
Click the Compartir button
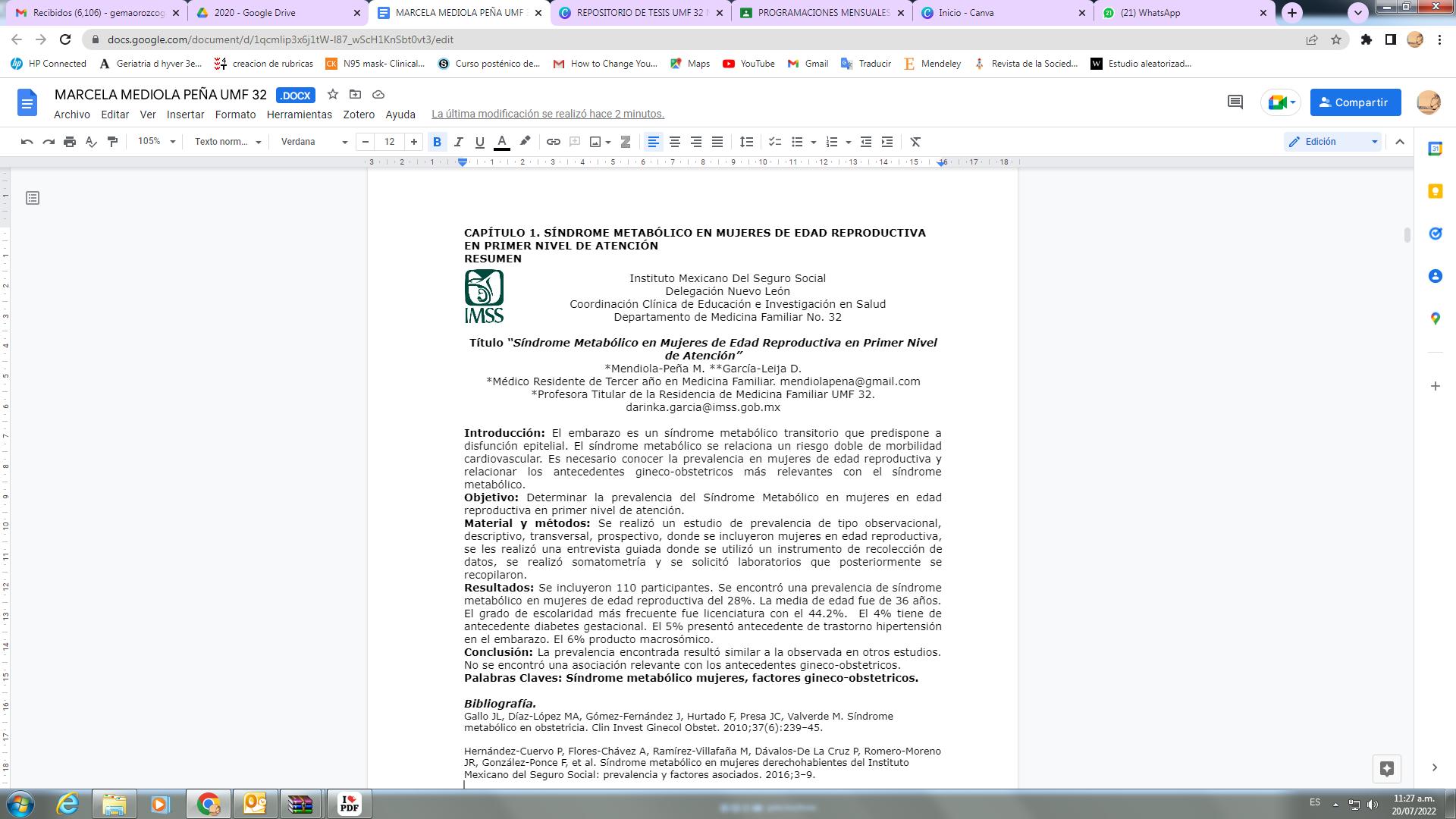pos(1355,102)
